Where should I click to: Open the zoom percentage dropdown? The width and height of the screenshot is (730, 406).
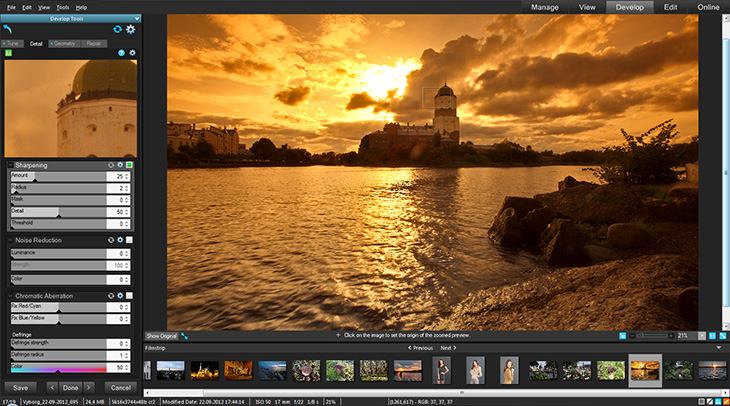(701, 335)
